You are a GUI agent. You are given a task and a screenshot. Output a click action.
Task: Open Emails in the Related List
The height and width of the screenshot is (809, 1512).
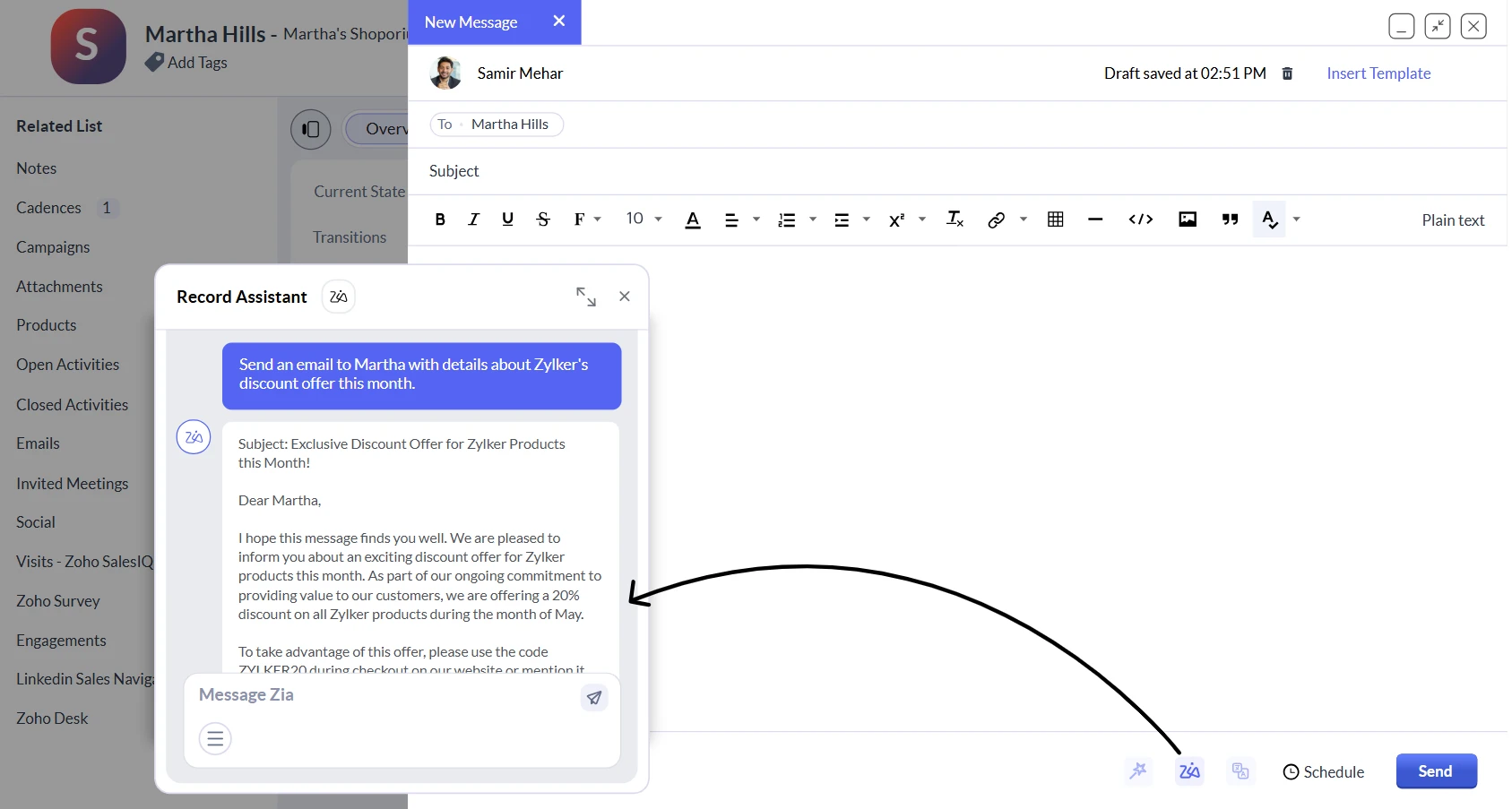pos(38,443)
